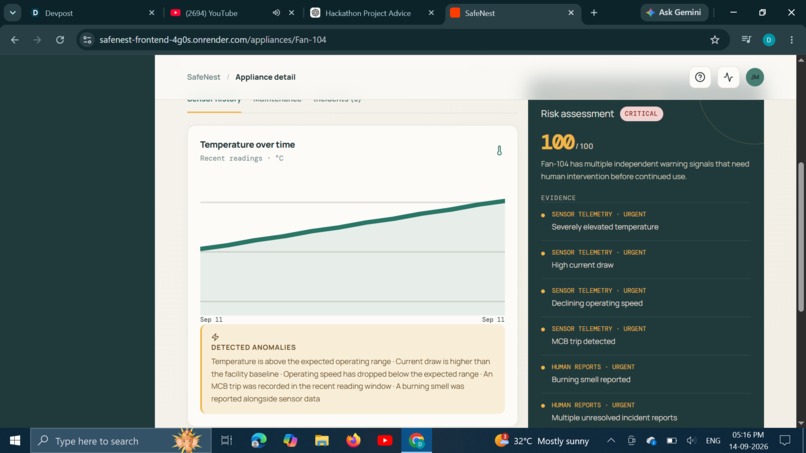Open the battery status icon
This screenshot has width=806, height=453.
[x=671, y=441]
